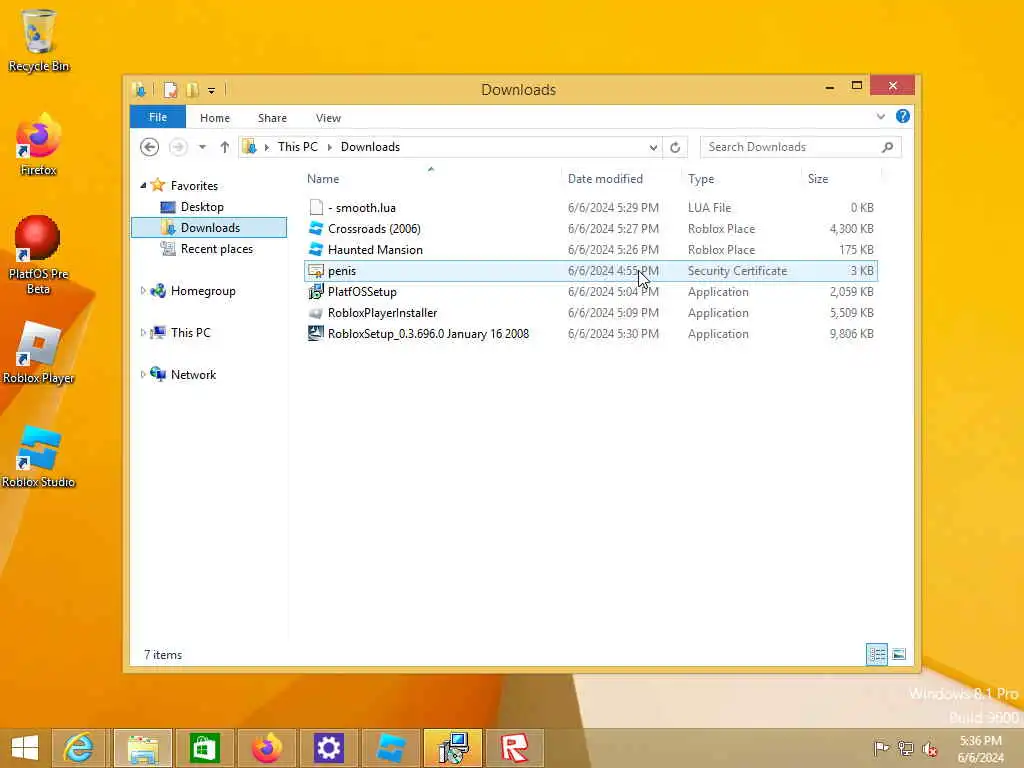This screenshot has height=768, width=1024.
Task: Open the PlatfOS Pre Beta desktop shortcut
Action: click(39, 255)
